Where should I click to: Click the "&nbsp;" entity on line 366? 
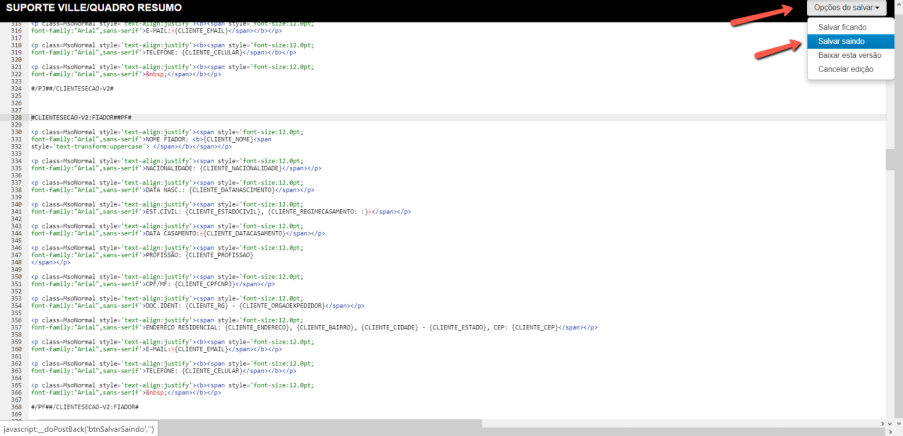point(155,393)
